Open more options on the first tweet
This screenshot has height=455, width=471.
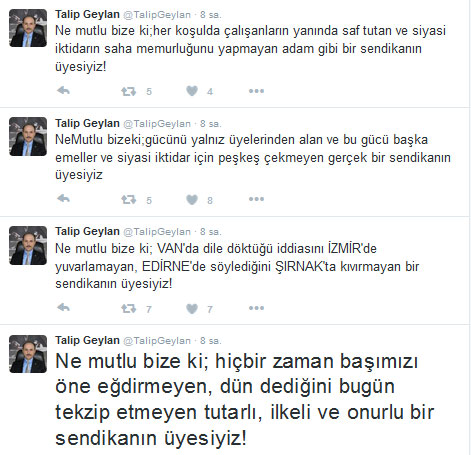[x=256, y=91]
